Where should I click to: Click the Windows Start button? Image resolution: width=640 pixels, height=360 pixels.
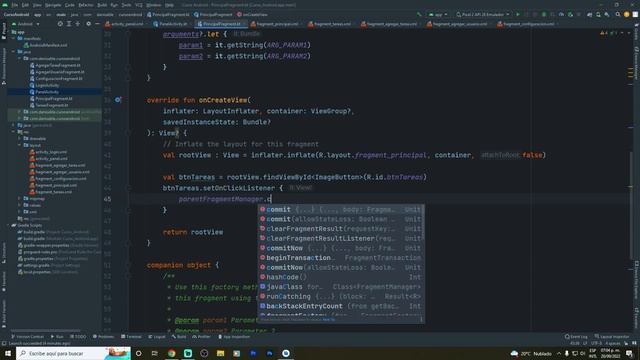click(8, 353)
